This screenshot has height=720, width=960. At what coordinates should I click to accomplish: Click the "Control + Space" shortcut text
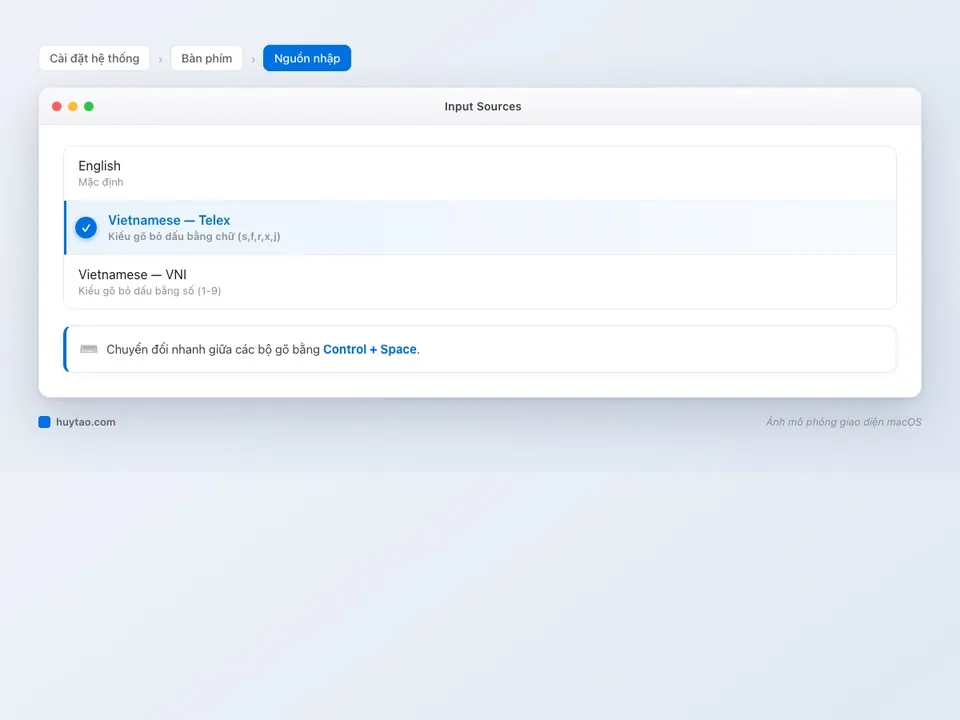370,349
